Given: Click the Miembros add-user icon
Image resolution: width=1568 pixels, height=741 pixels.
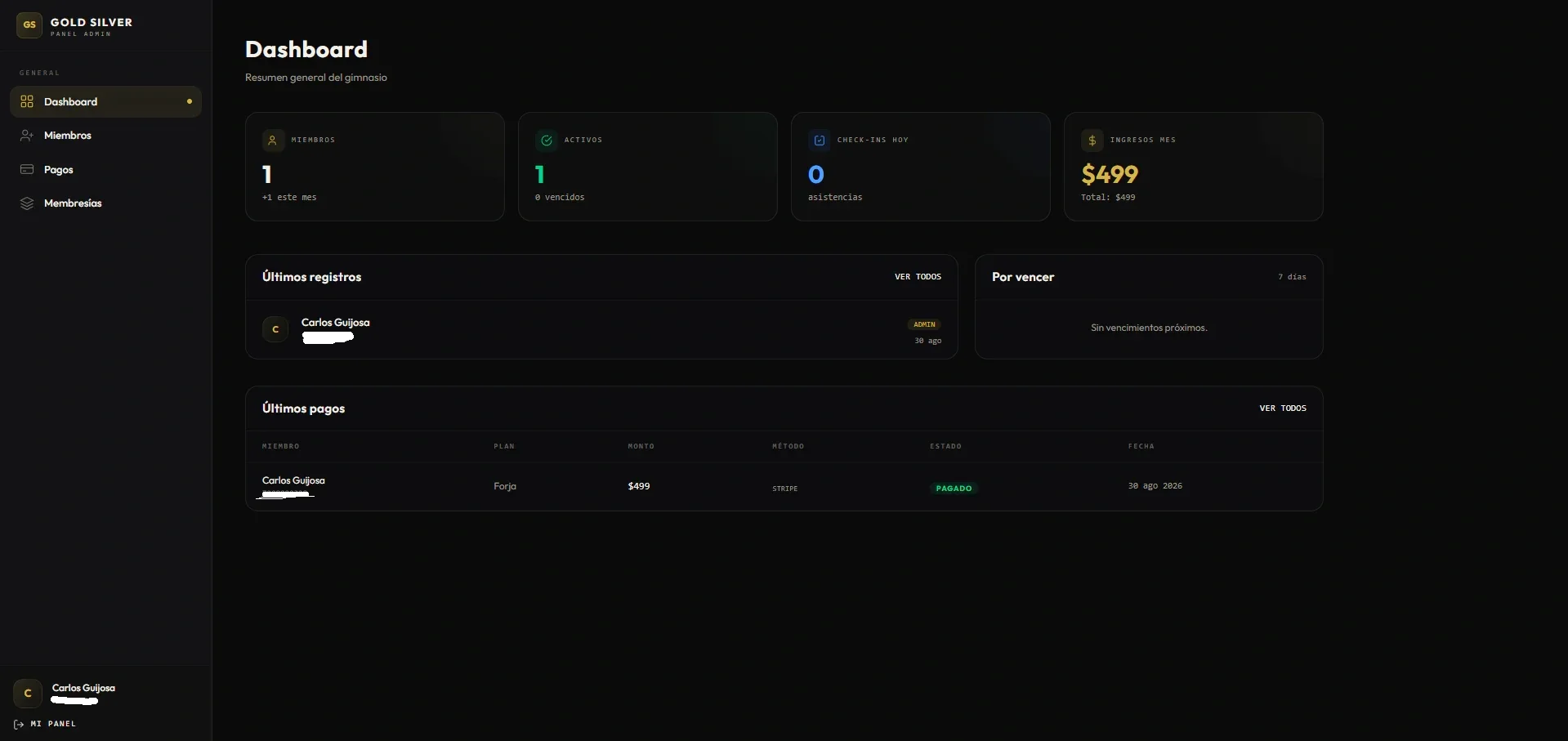Looking at the screenshot, I should point(27,136).
